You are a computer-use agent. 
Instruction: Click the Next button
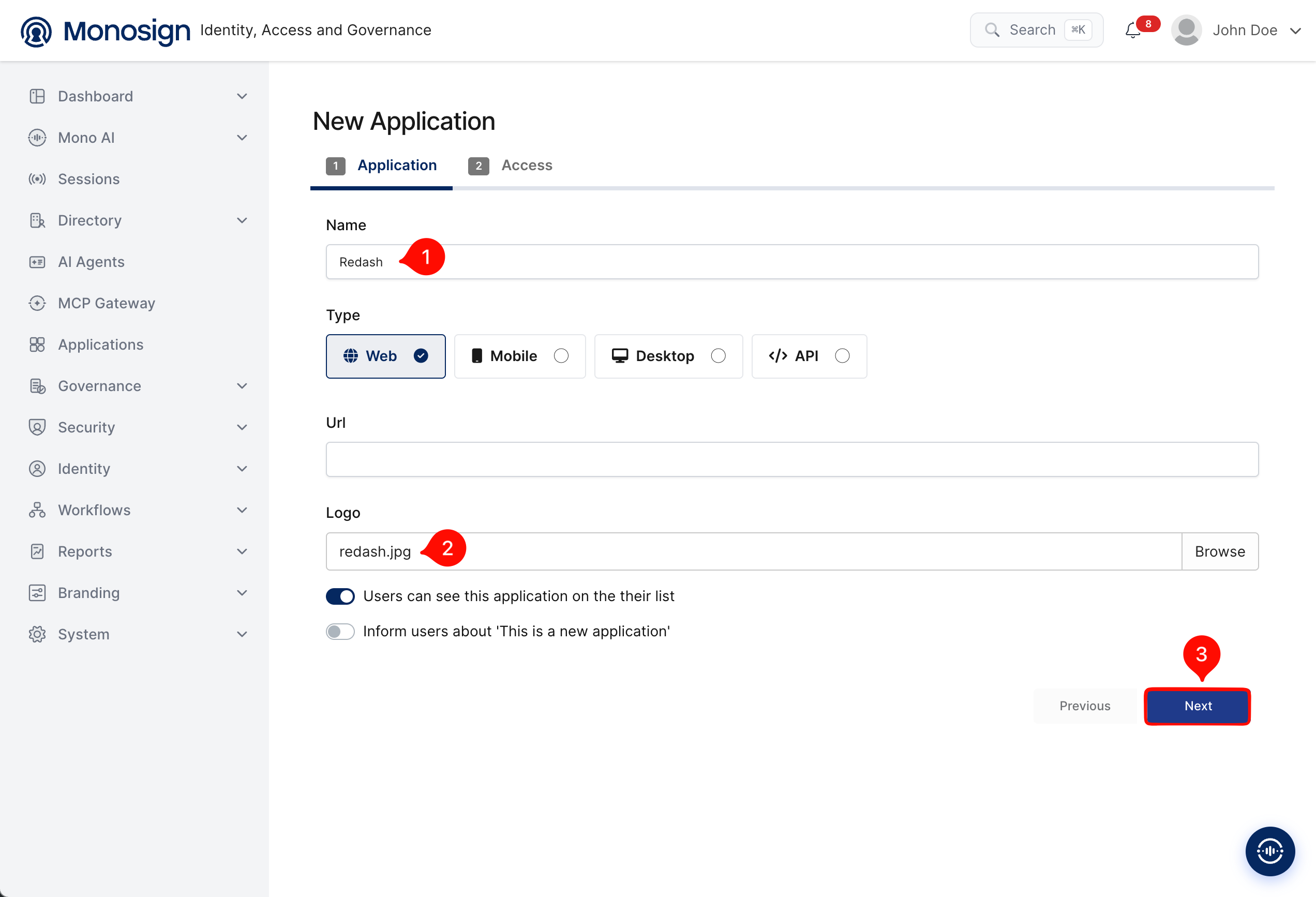[x=1197, y=706]
